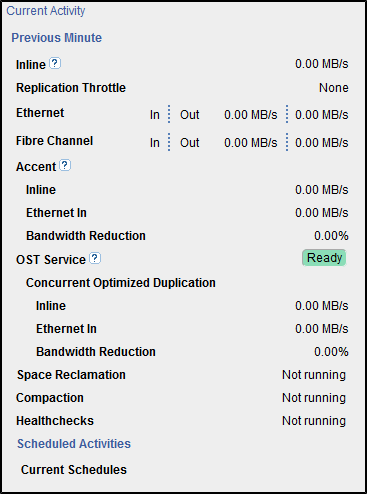This screenshot has height=494, width=367.
Task: Select the Accent Bandwidth Reduction percentage value
Action: (x=331, y=236)
